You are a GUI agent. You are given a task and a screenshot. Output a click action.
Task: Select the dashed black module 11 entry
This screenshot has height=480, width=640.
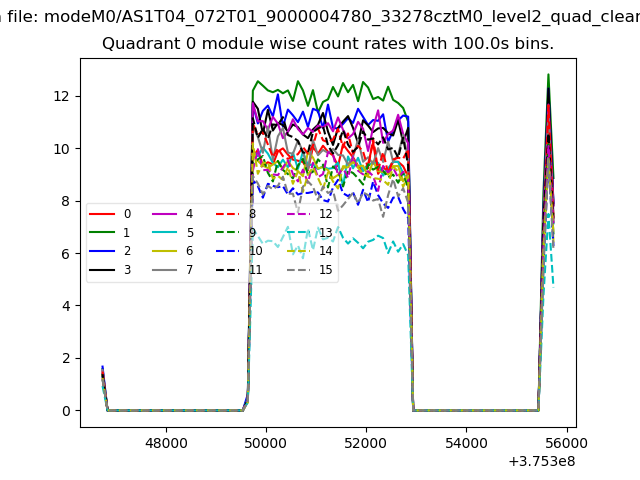click(x=237, y=270)
